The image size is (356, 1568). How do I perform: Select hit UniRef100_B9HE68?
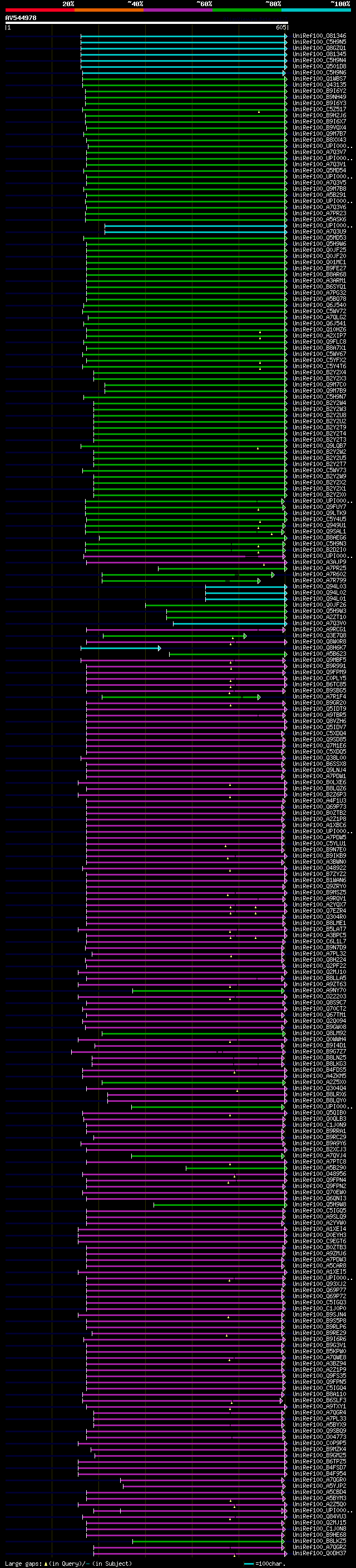[319, 1535]
